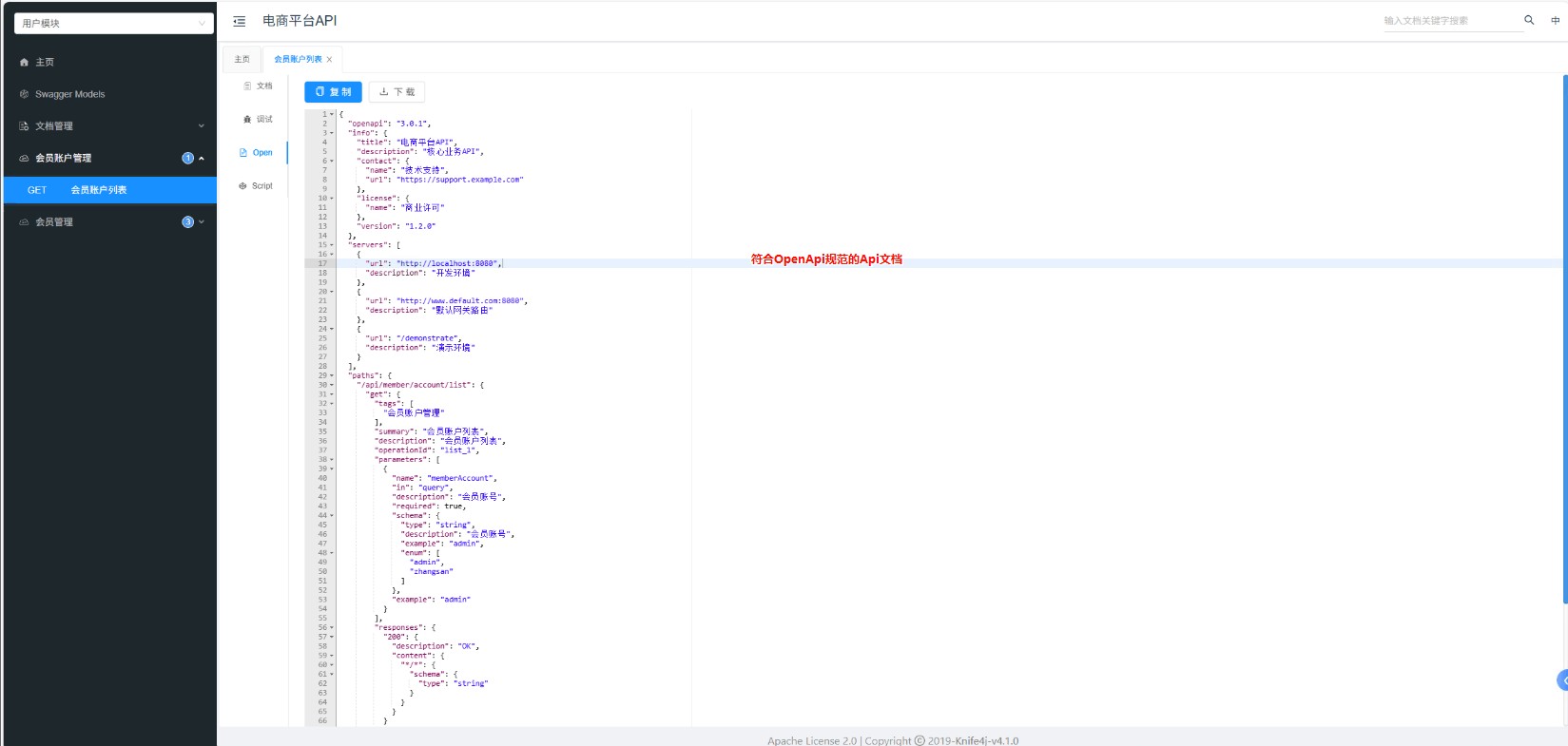Image resolution: width=1568 pixels, height=746 pixels.
Task: Click the line "required": true
Action: click(x=429, y=507)
